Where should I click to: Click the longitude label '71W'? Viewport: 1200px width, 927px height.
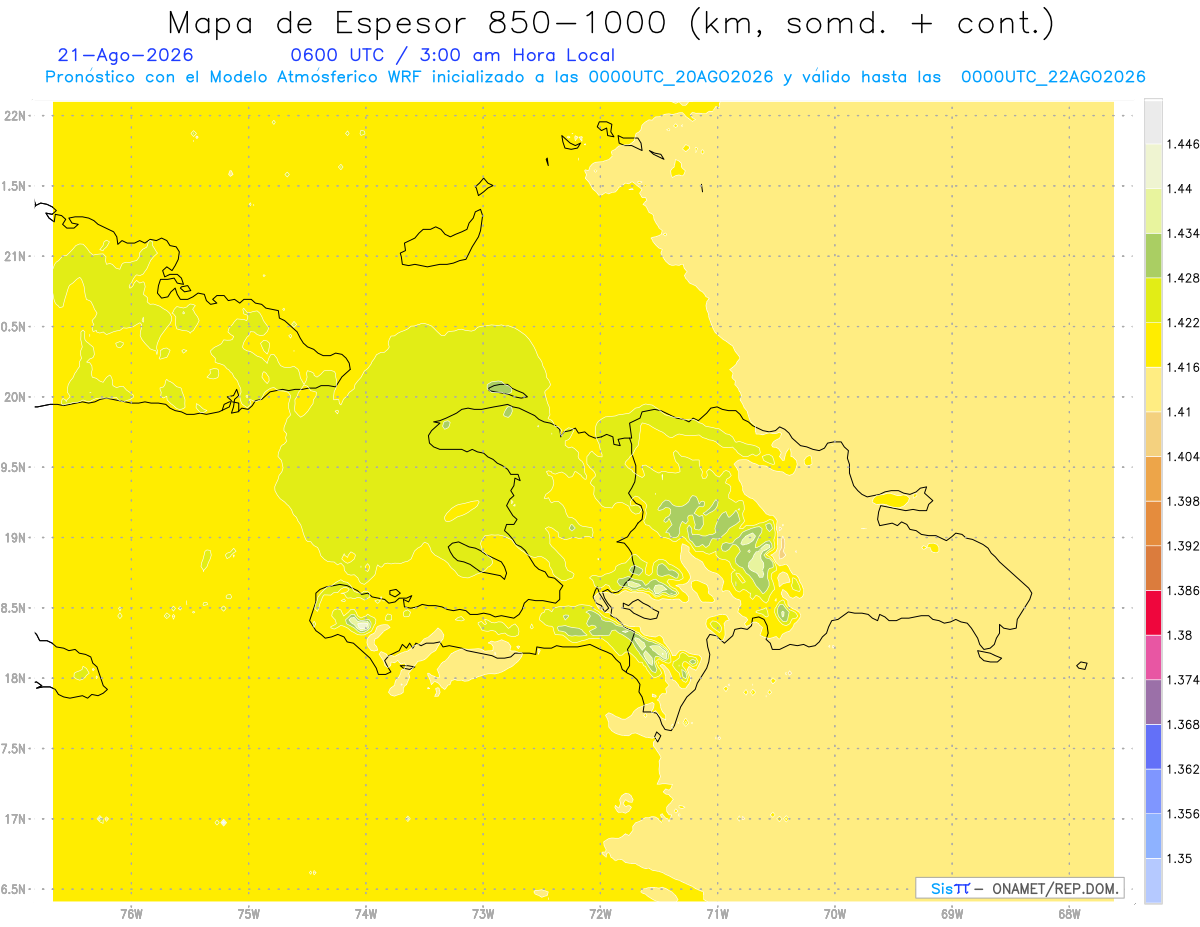(x=717, y=914)
